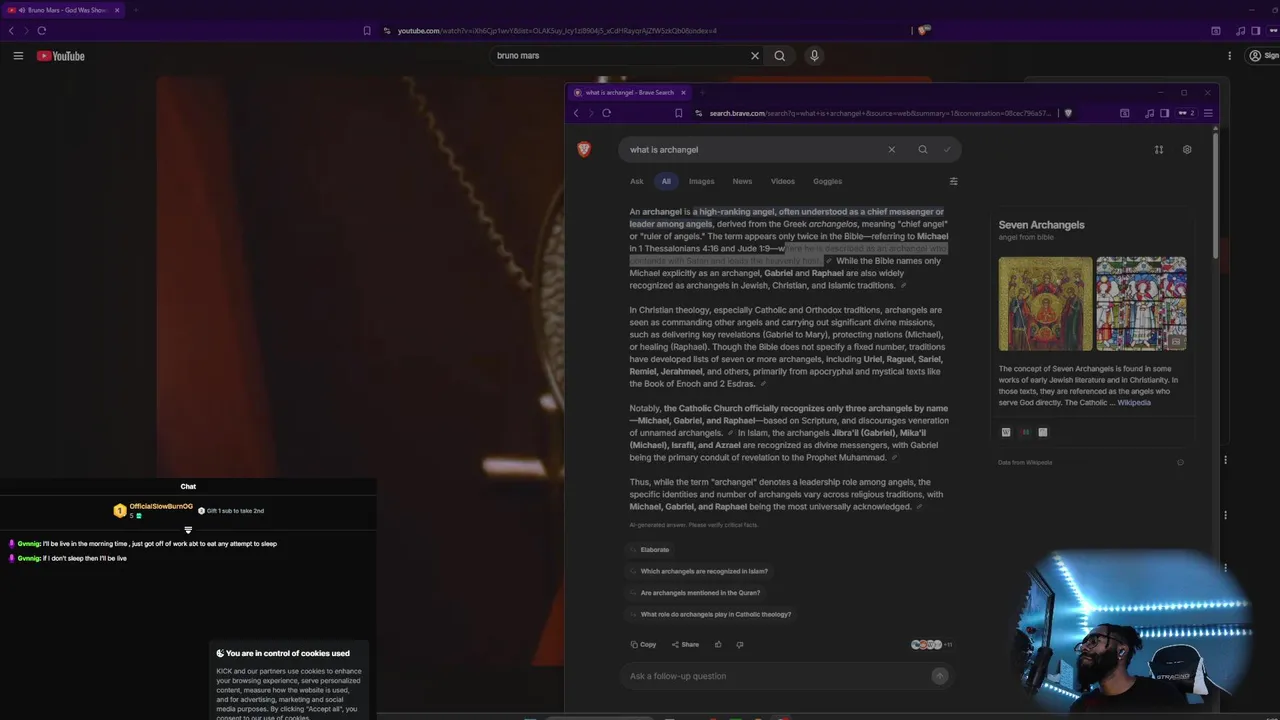Click Gvnnig's message "if I don't sleep then I'll be live"
The height and width of the screenshot is (720, 1280).
85,558
